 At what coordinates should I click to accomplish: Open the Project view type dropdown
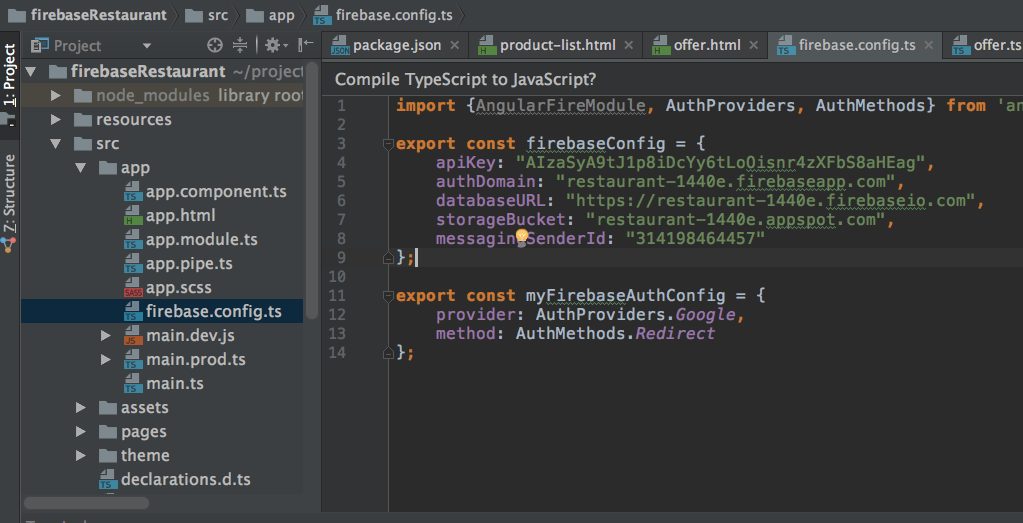146,46
